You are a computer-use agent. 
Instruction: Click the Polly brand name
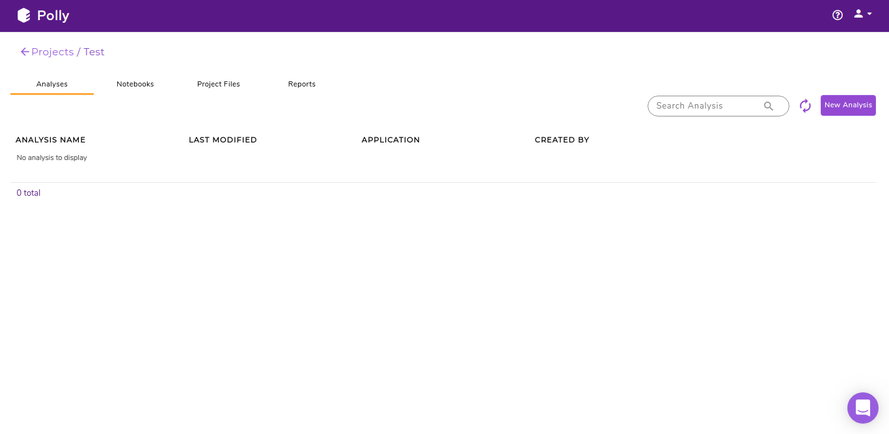[53, 16]
